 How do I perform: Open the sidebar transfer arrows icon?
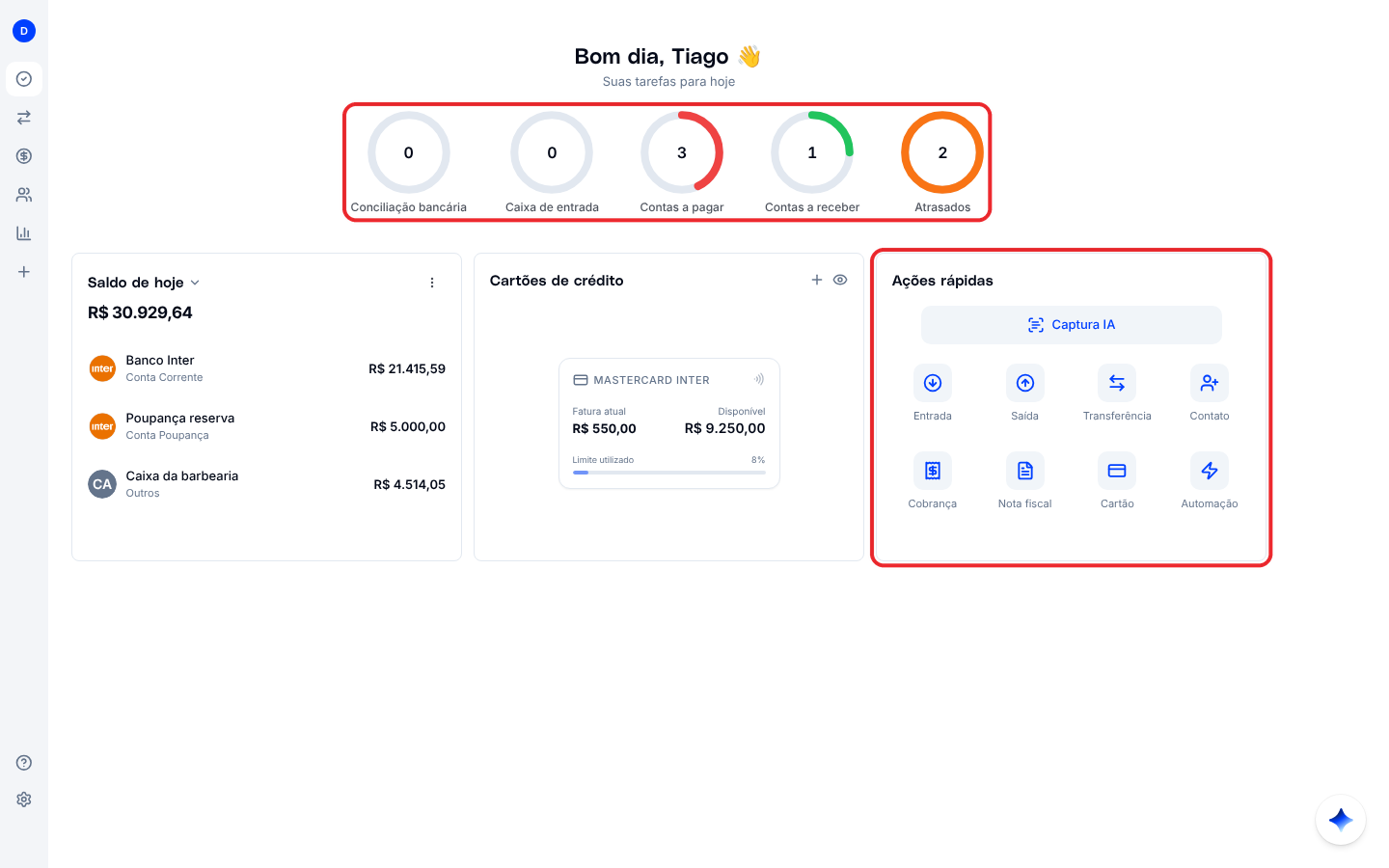pyautogui.click(x=24, y=118)
